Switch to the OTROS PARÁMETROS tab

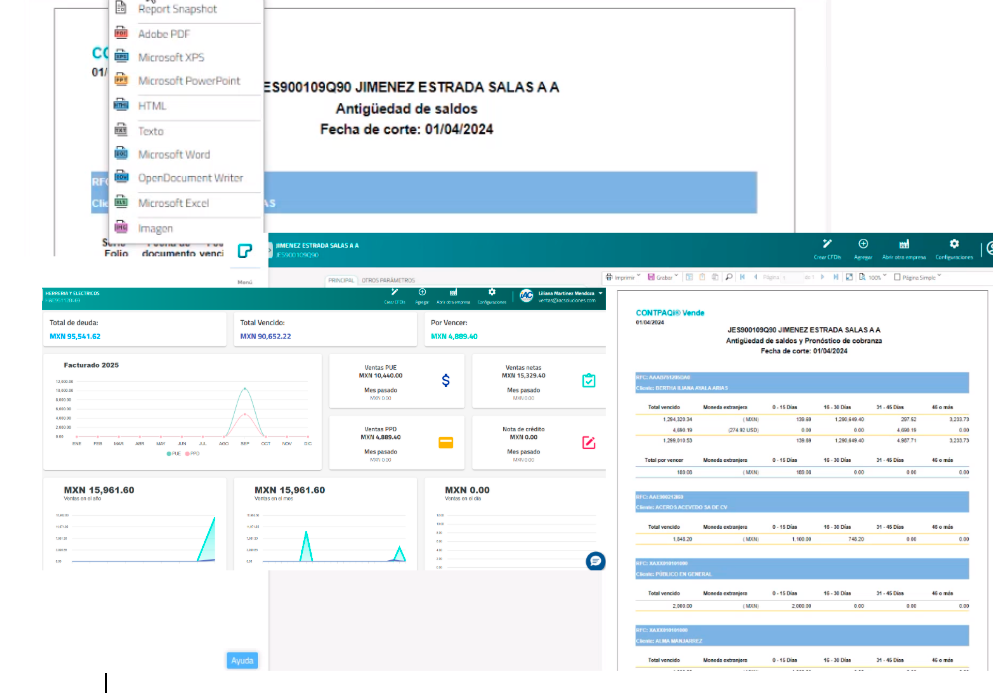coord(388,280)
